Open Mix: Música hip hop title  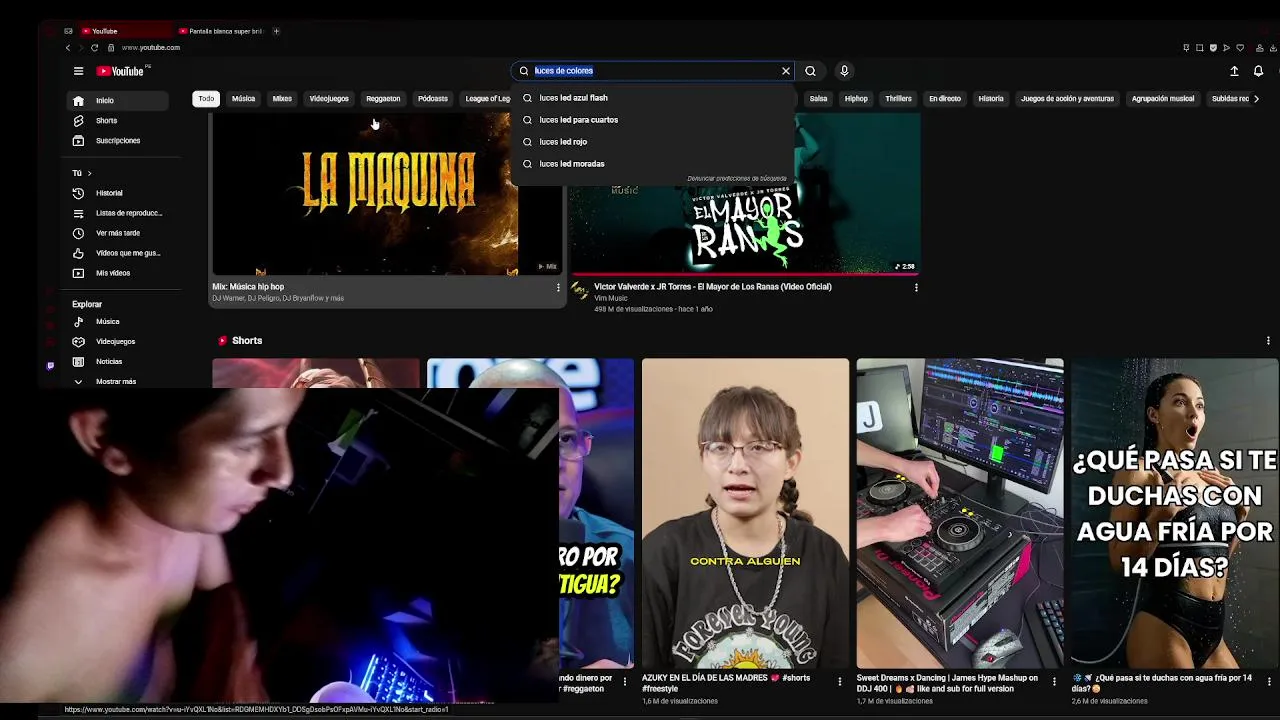(248, 287)
